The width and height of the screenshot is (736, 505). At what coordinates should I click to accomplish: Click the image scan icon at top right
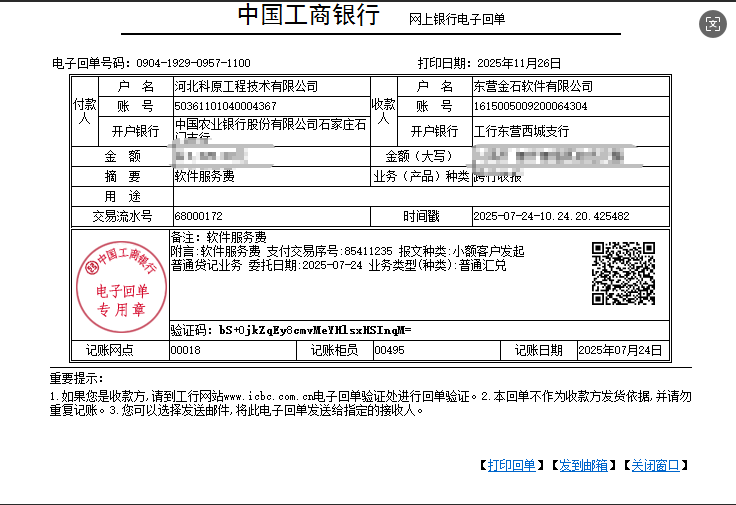tap(711, 25)
